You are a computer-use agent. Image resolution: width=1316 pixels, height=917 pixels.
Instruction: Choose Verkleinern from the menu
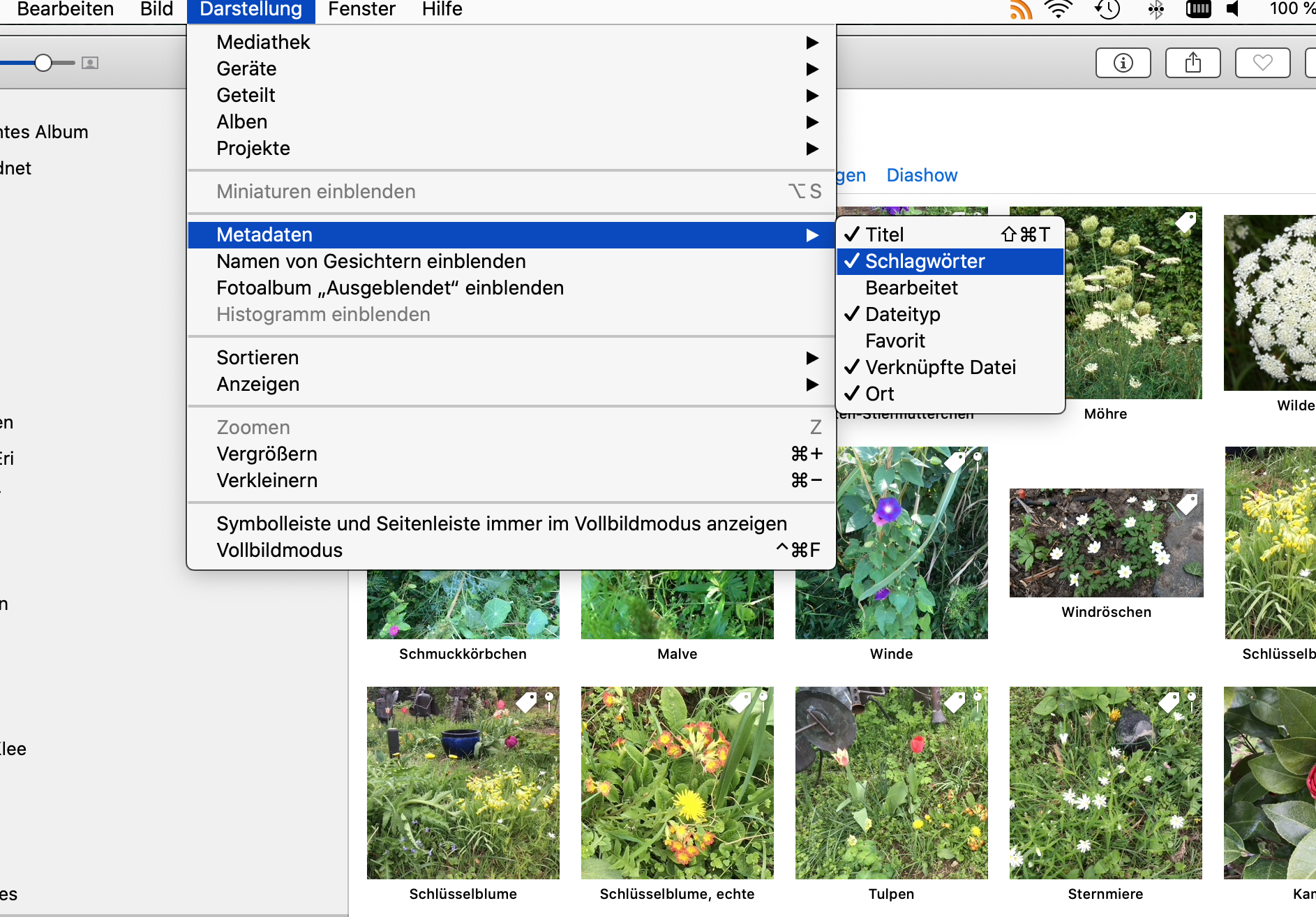point(511,480)
